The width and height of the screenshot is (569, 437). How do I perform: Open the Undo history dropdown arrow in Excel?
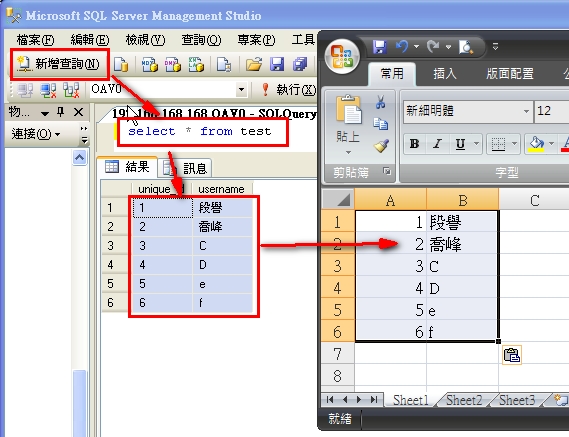coord(416,47)
